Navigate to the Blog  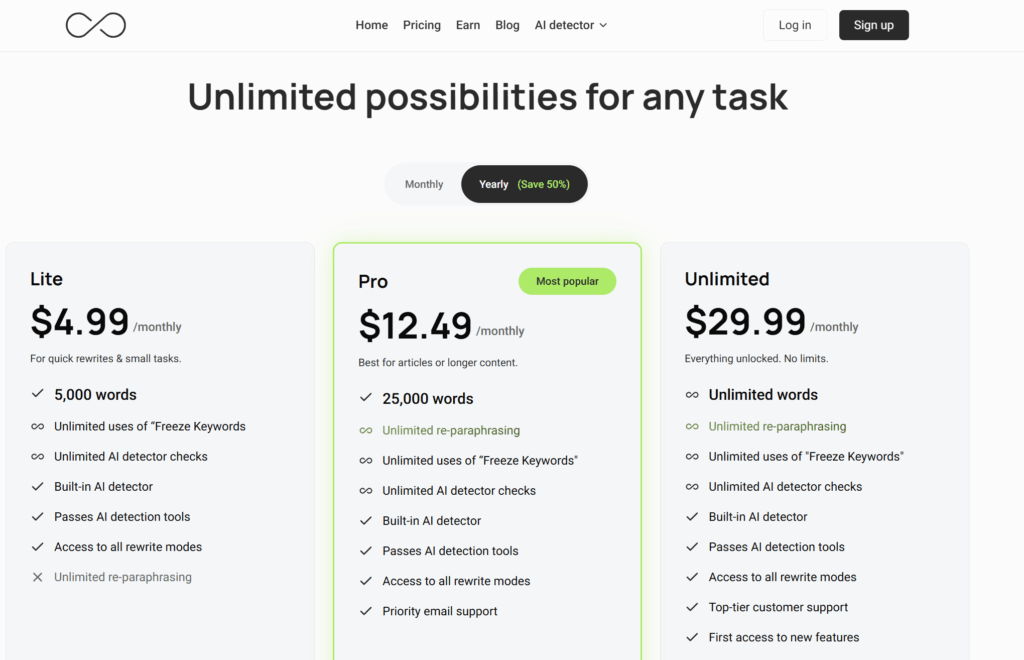pos(508,25)
